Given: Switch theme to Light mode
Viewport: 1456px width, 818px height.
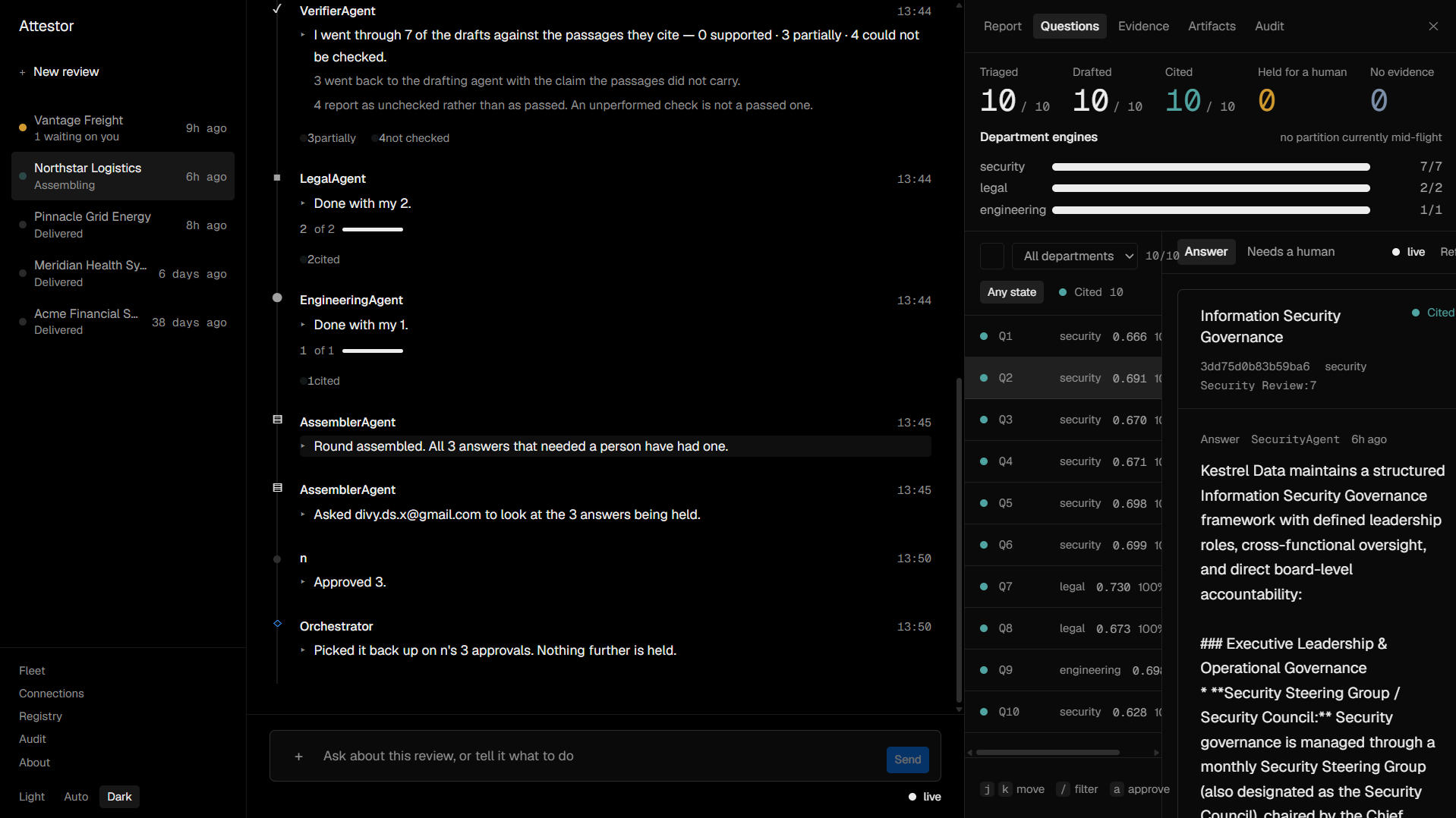Looking at the screenshot, I should point(32,797).
